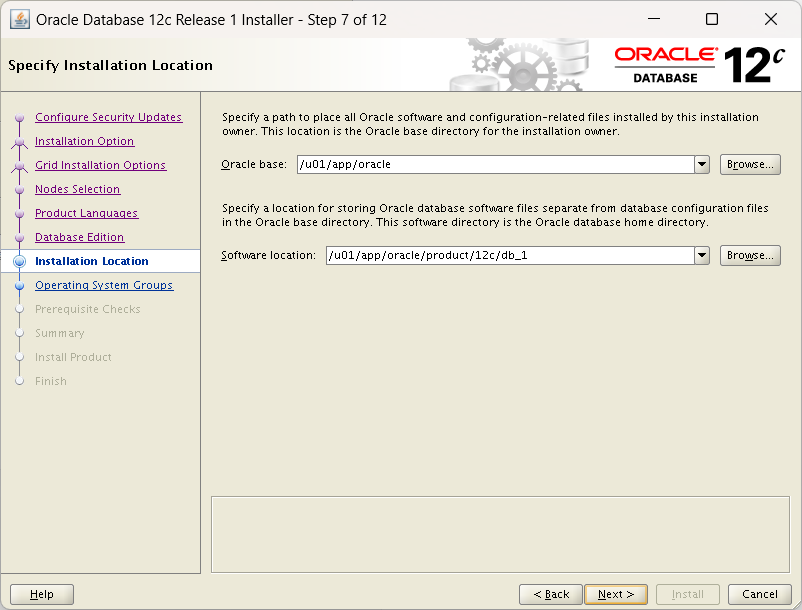Go to previous step with Back button
Viewport: 802px width, 610px height.
[551, 594]
